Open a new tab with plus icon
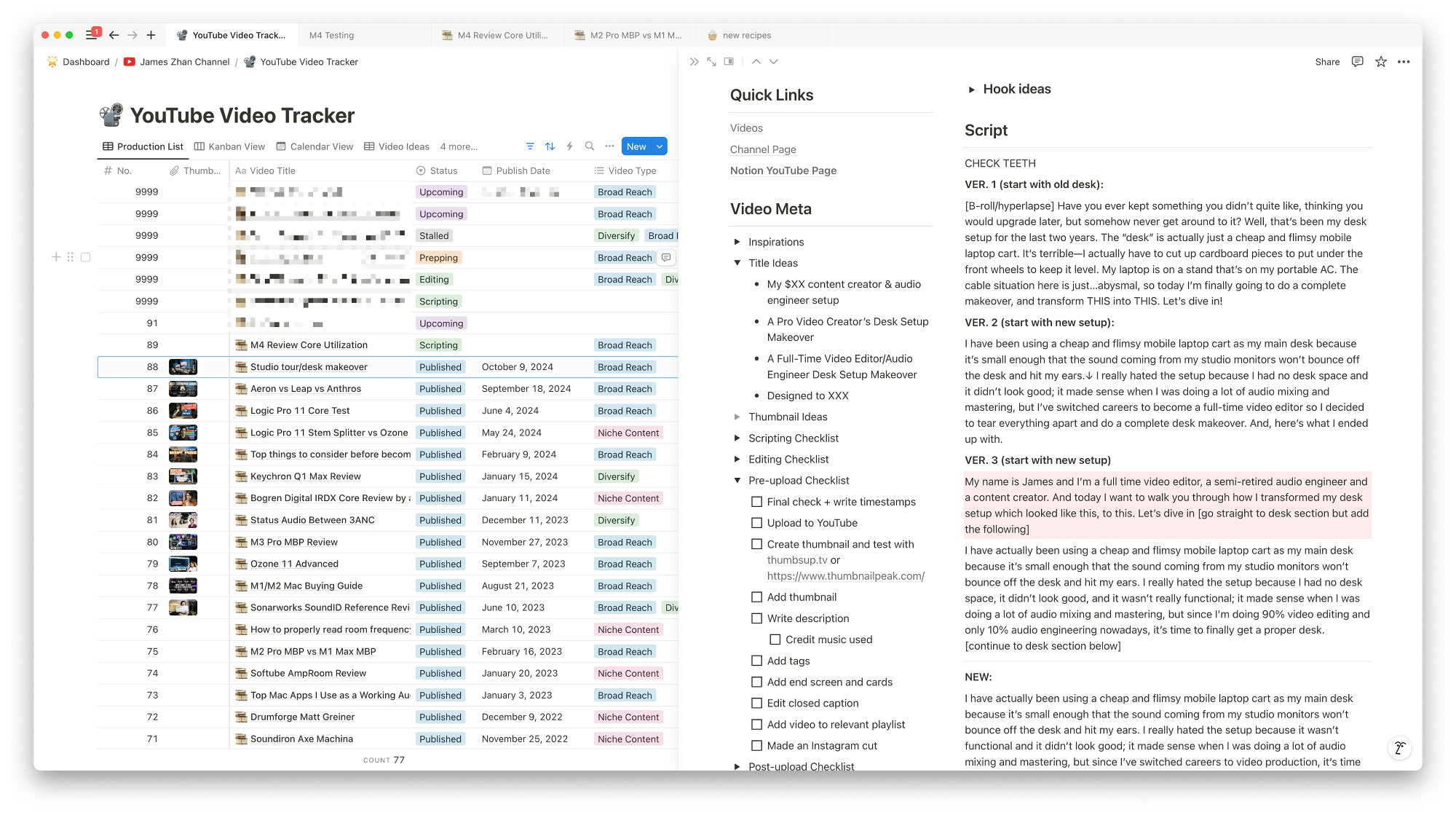This screenshot has height=815, width=1456. point(151,35)
